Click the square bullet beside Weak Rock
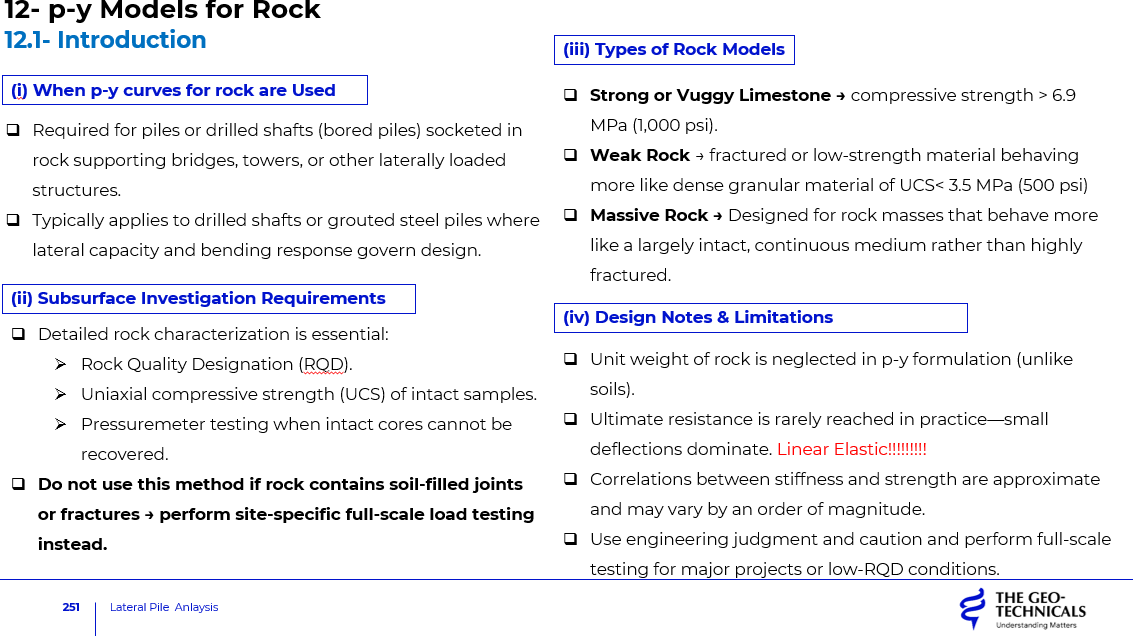Viewport: 1133px width, 636px height. click(x=569, y=156)
